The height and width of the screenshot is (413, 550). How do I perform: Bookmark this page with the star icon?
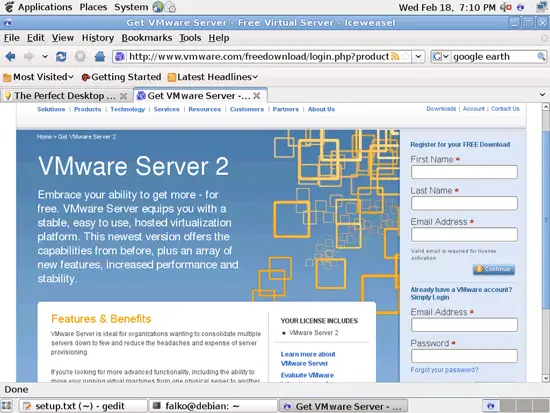tap(406, 56)
